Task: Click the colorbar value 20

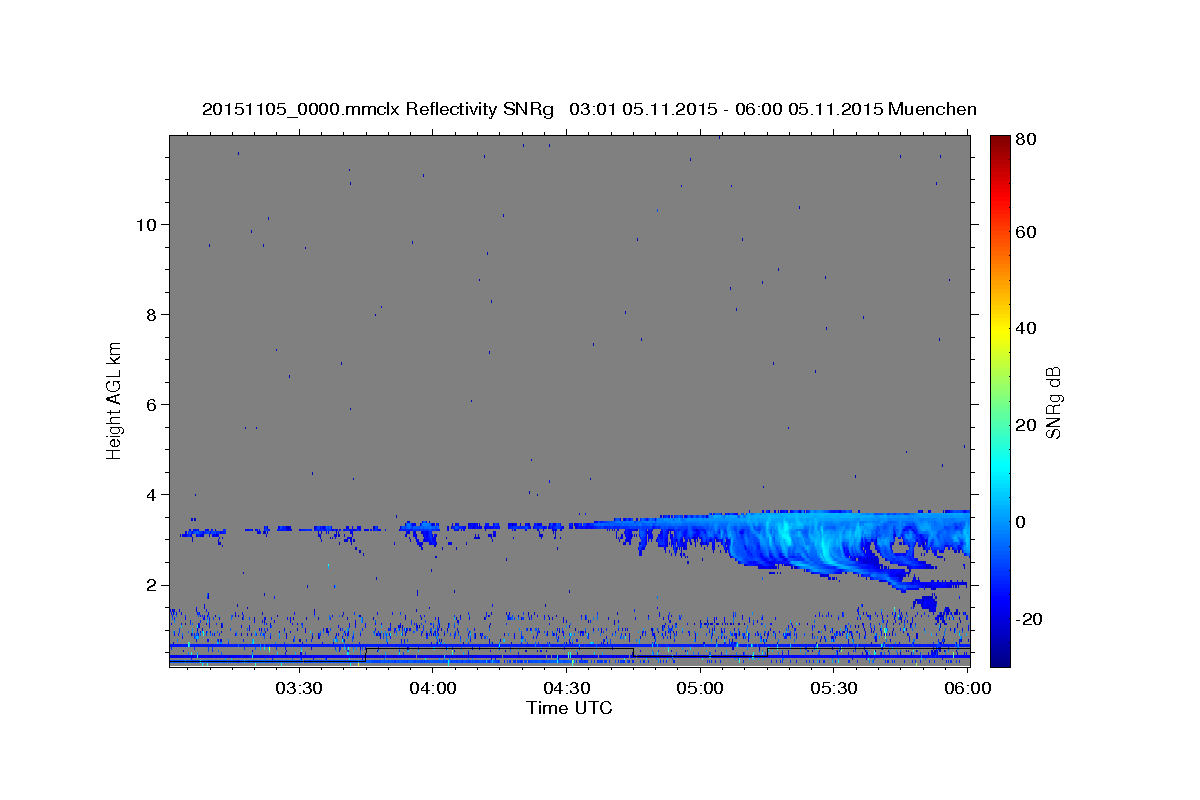Action: pyautogui.click(x=1026, y=424)
